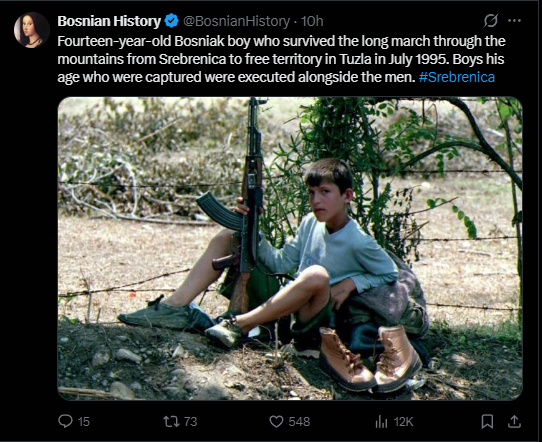The height and width of the screenshot is (442, 542).
Task: Click the @BosnianHistory handle
Action: click(236, 21)
